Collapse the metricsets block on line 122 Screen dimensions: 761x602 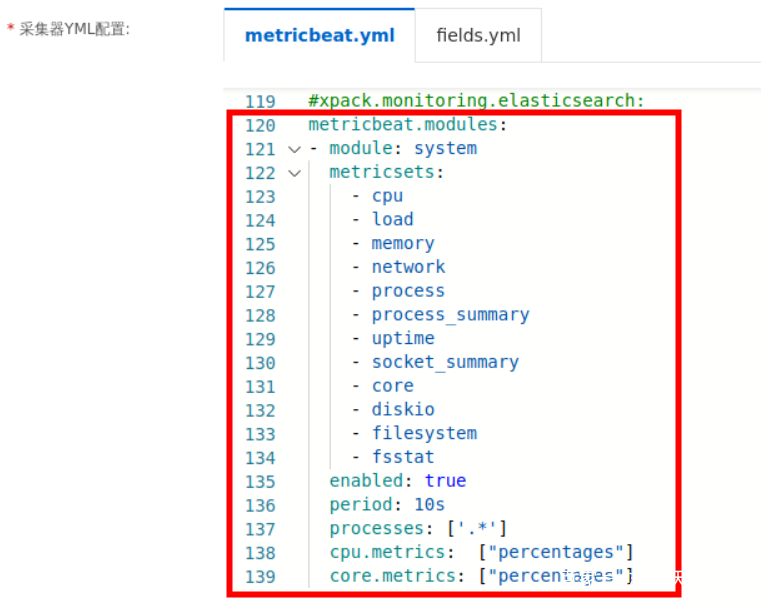[x=295, y=173]
